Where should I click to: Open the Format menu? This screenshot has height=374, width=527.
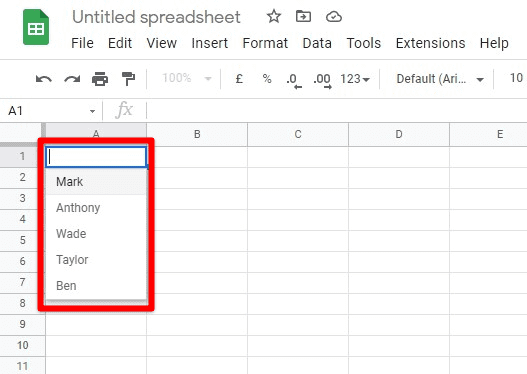[x=265, y=43]
